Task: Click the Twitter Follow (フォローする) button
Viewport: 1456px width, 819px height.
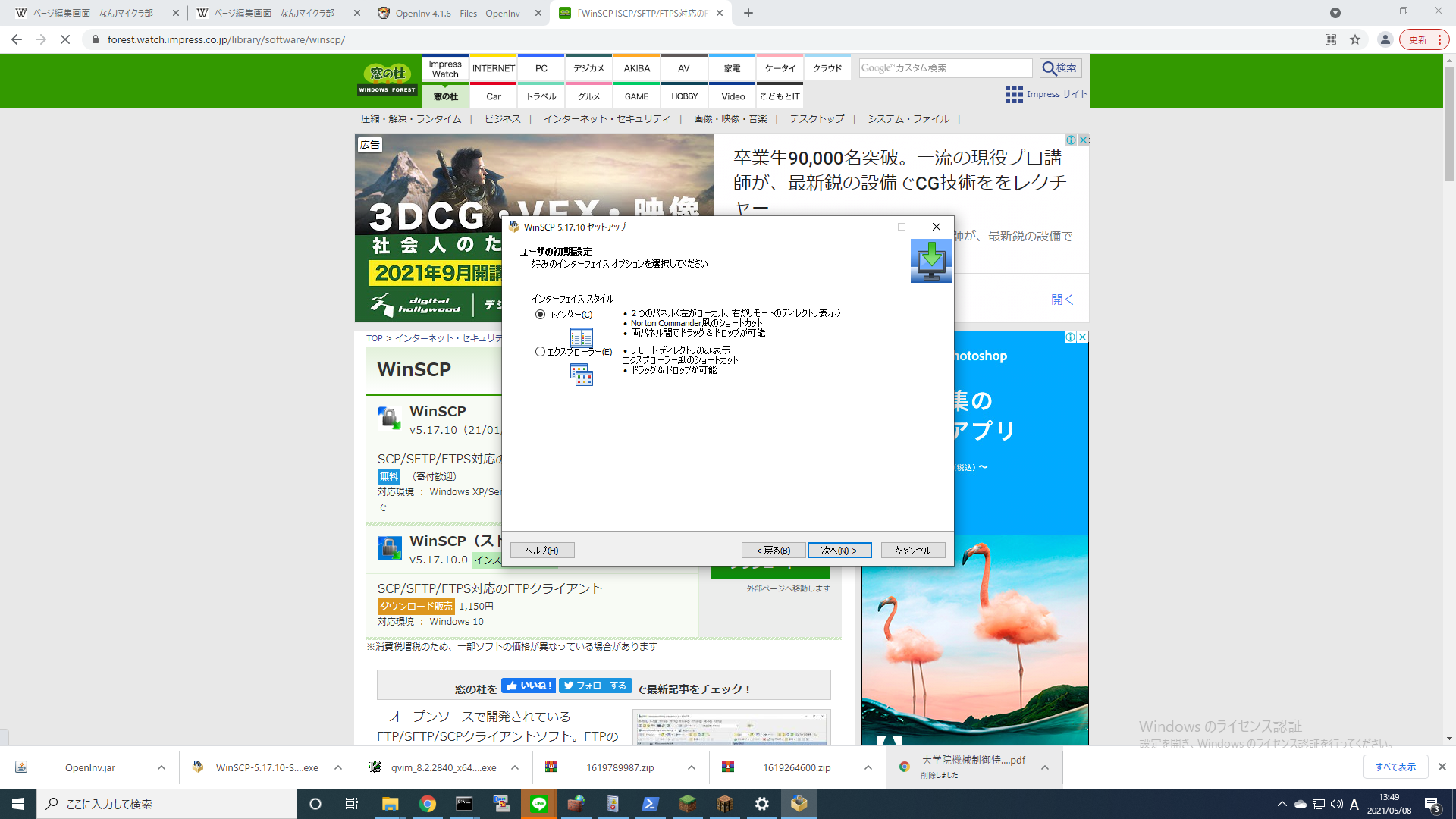Action: click(595, 686)
